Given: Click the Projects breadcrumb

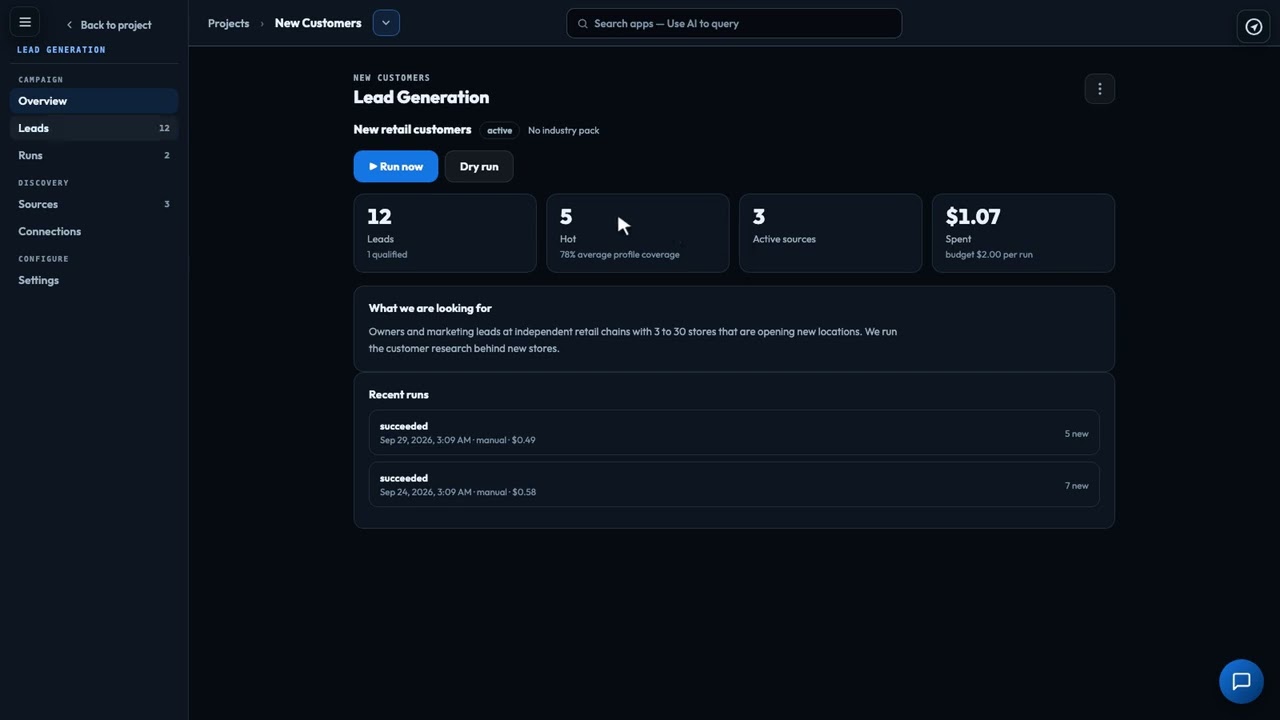Looking at the screenshot, I should tap(228, 23).
